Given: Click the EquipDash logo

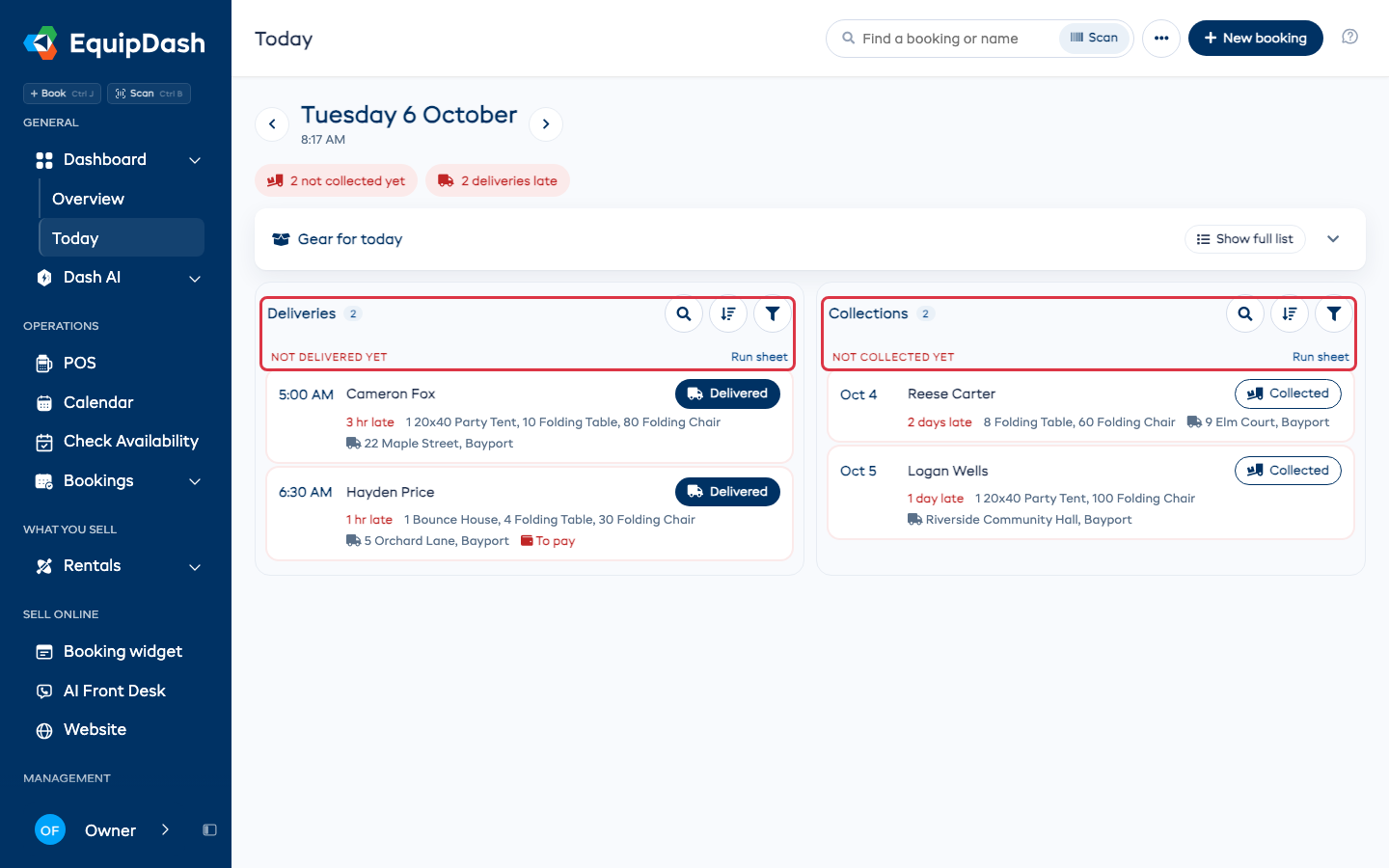Looking at the screenshot, I should pos(114,43).
